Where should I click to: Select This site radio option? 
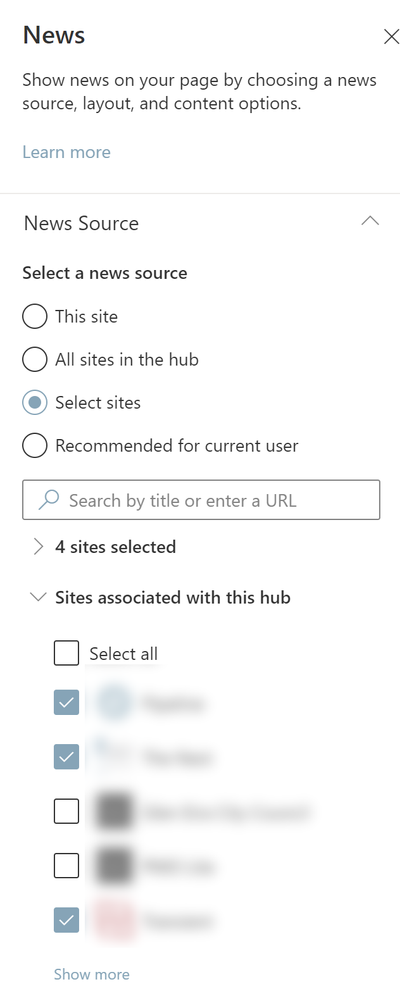[35, 316]
